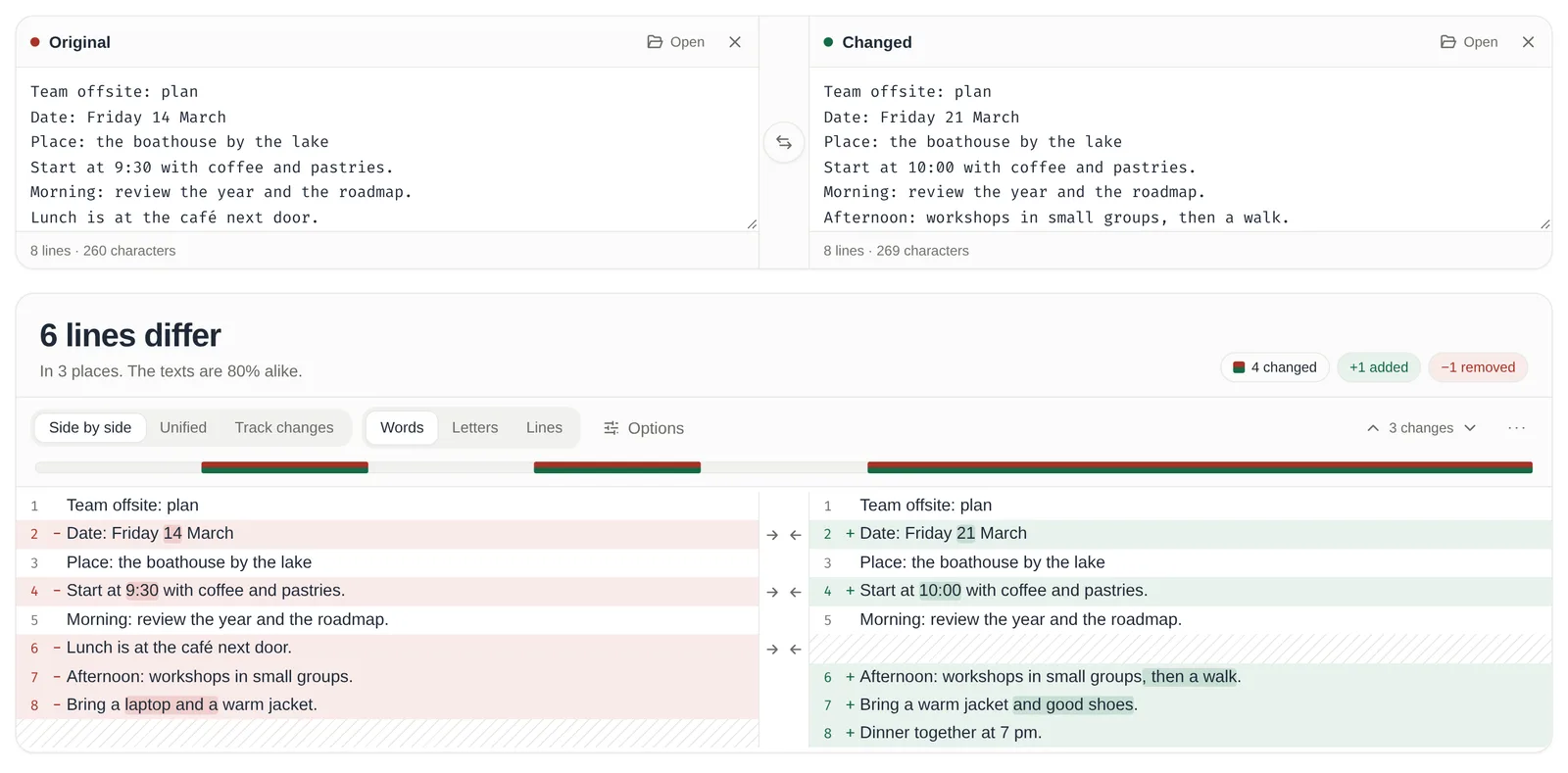
Task: Apply left arrow on the 'Start at' row
Action: coord(796,592)
